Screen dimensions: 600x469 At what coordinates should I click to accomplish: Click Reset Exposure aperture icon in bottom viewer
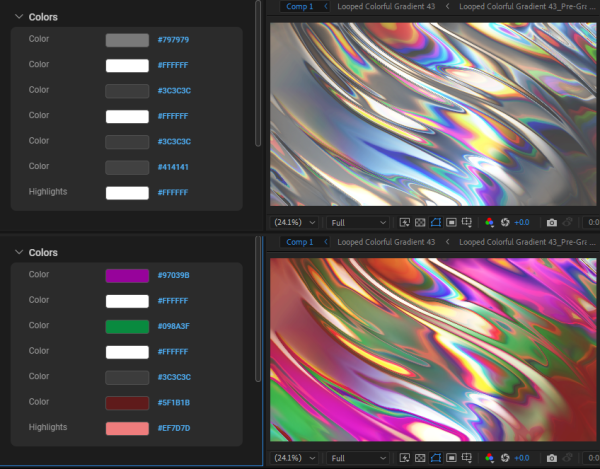505,458
